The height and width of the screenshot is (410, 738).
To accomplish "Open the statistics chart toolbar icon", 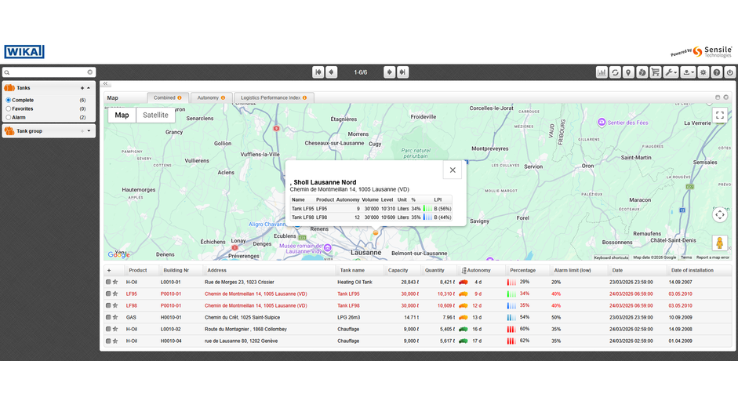I will click(x=602, y=72).
